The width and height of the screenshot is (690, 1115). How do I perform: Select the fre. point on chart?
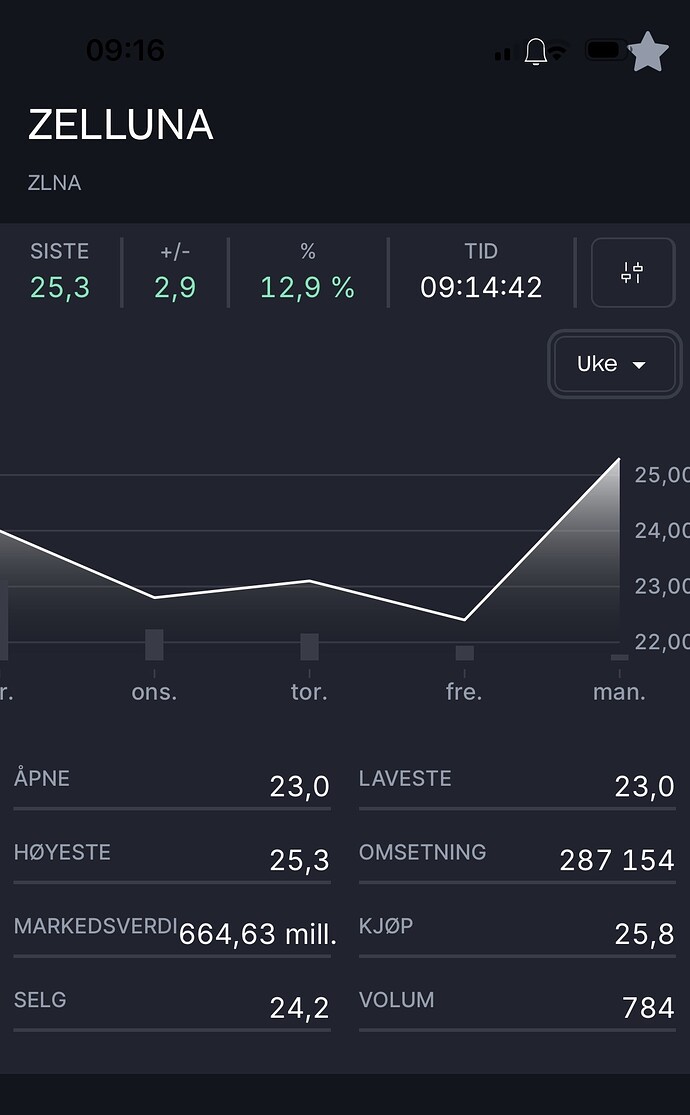(x=464, y=619)
